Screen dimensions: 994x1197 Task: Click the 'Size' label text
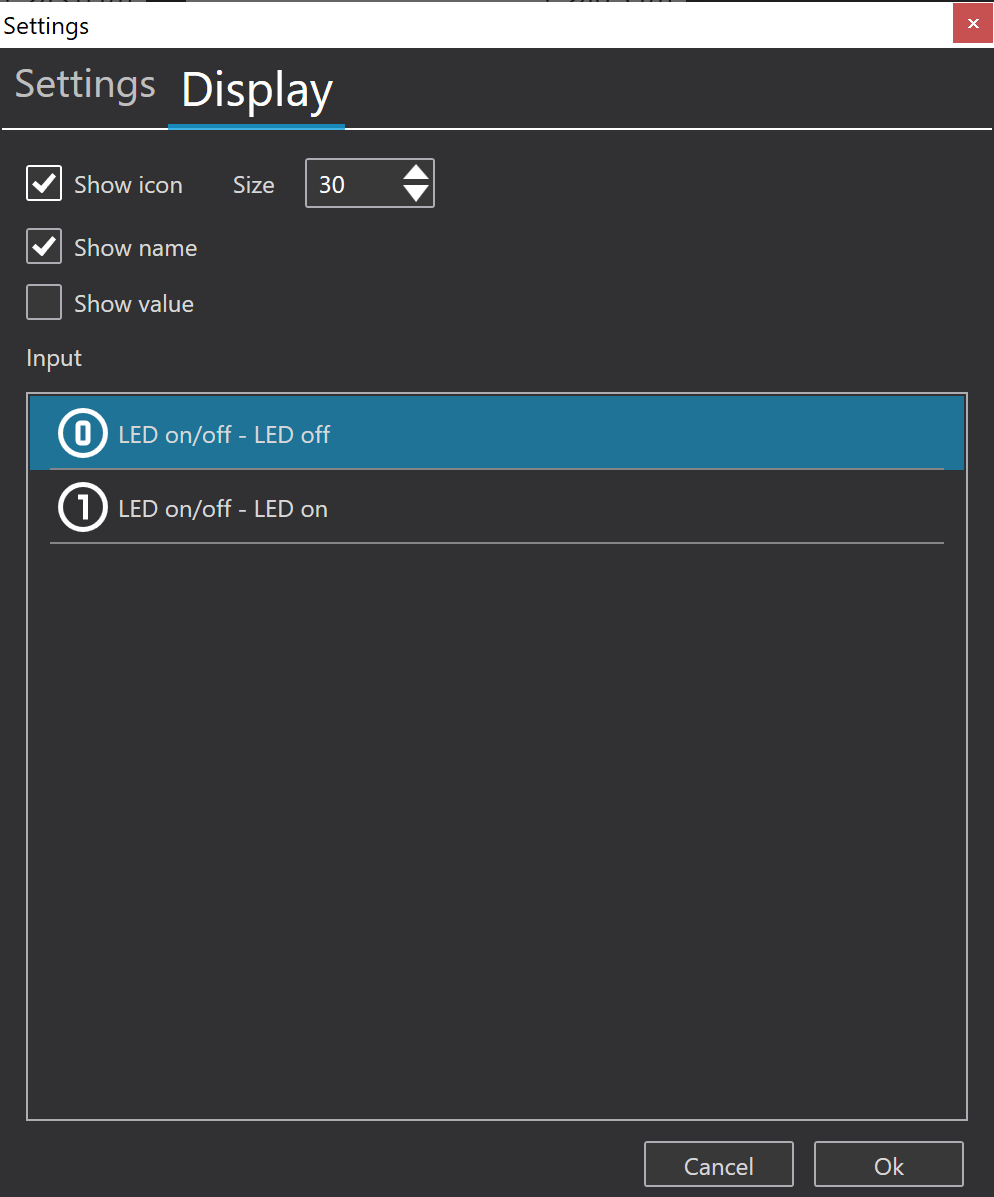(253, 185)
